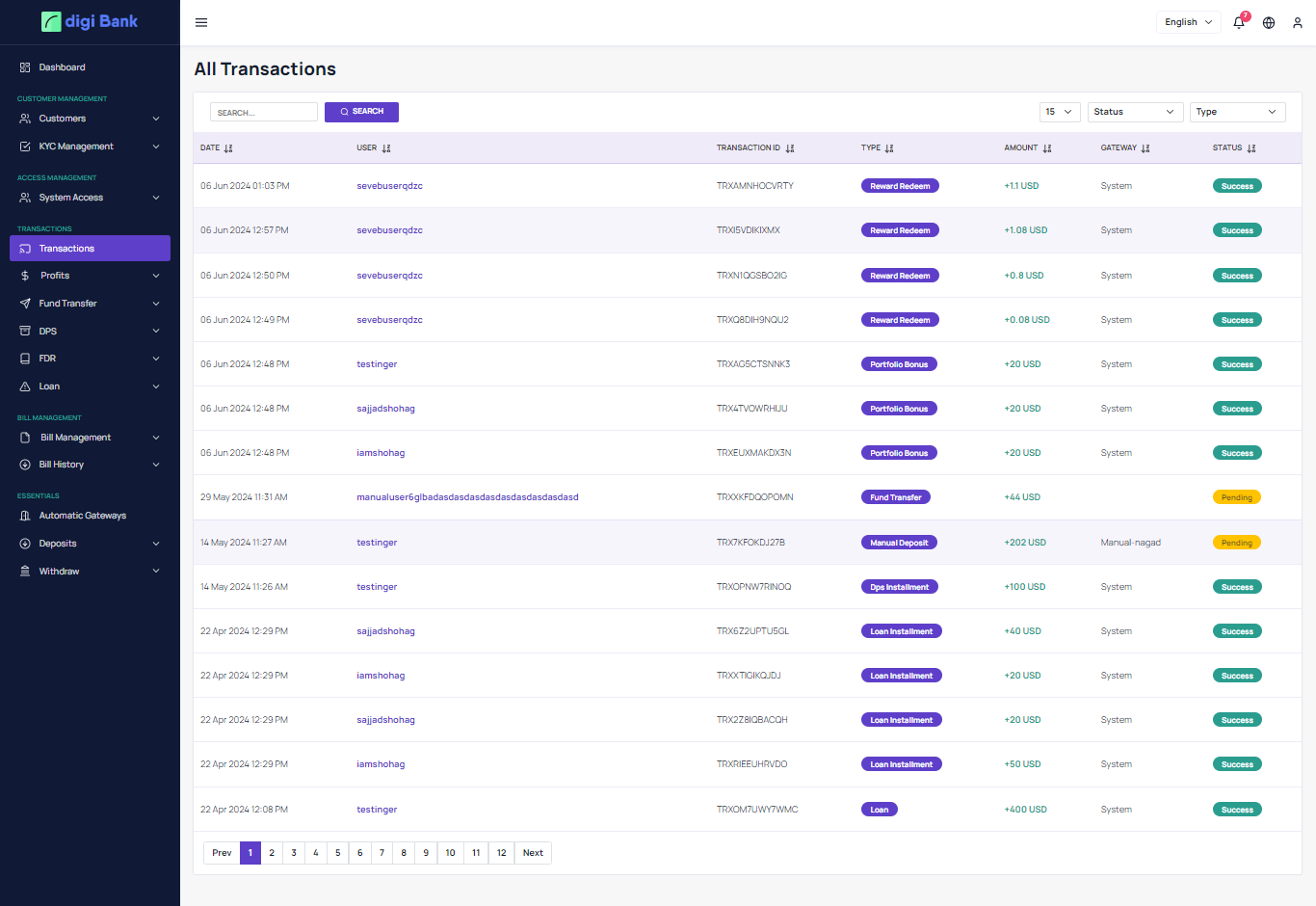This screenshot has height=906, width=1316.
Task: Open the Type filter dropdown
Action: [1237, 112]
